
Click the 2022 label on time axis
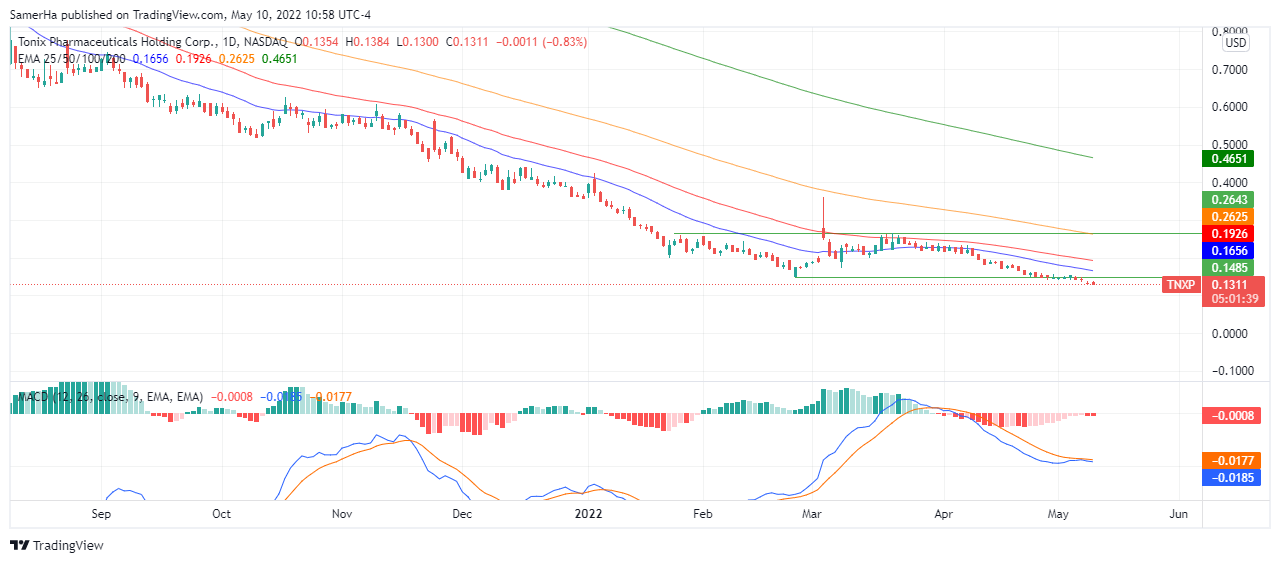[589, 513]
